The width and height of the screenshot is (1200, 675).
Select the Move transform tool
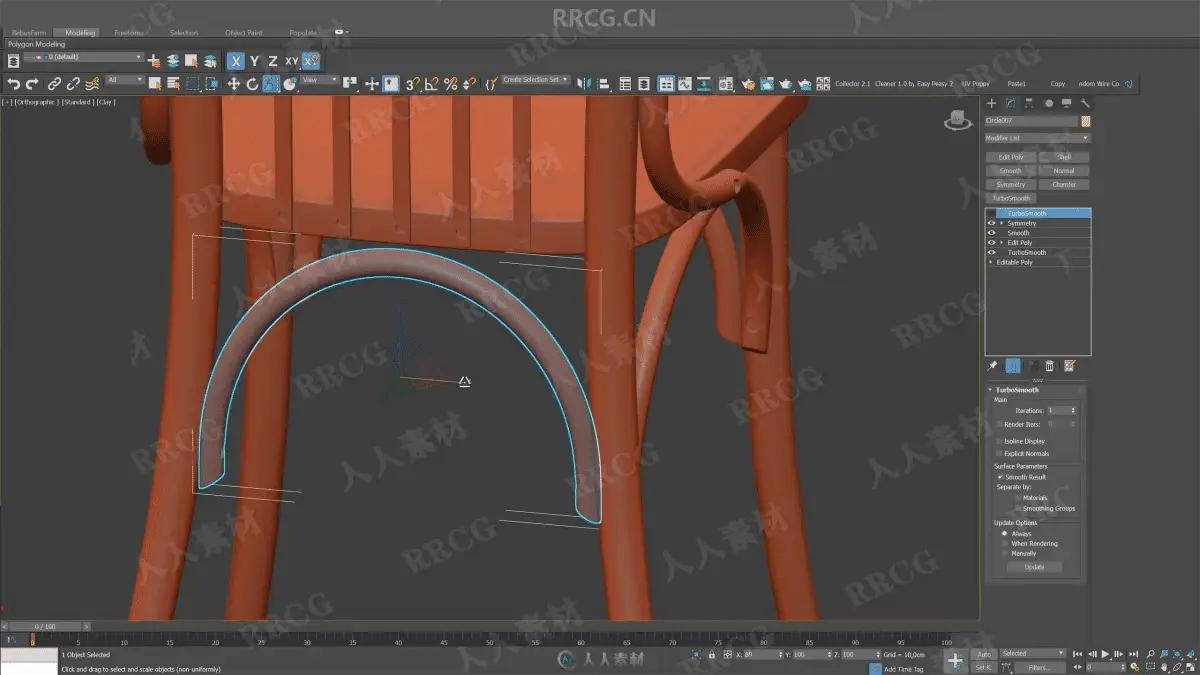click(233, 84)
